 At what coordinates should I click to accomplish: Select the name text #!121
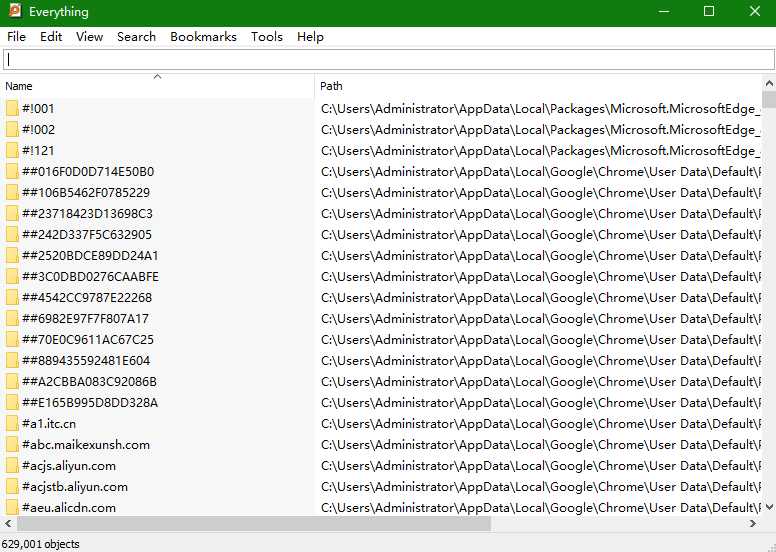coord(38,151)
